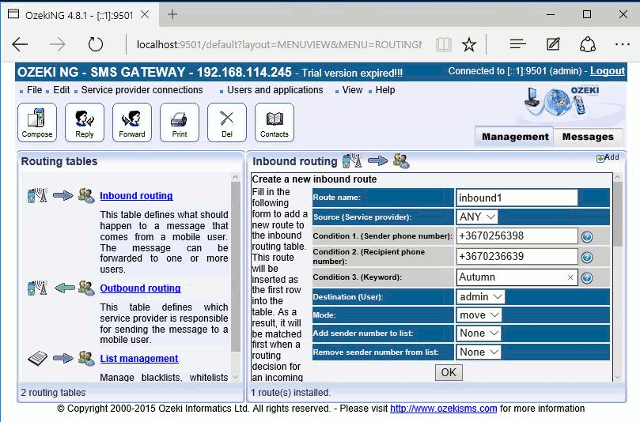Viewport: 640px width, 422px height.
Task: Open the Source (Service provider) dropdown
Action: 477,217
